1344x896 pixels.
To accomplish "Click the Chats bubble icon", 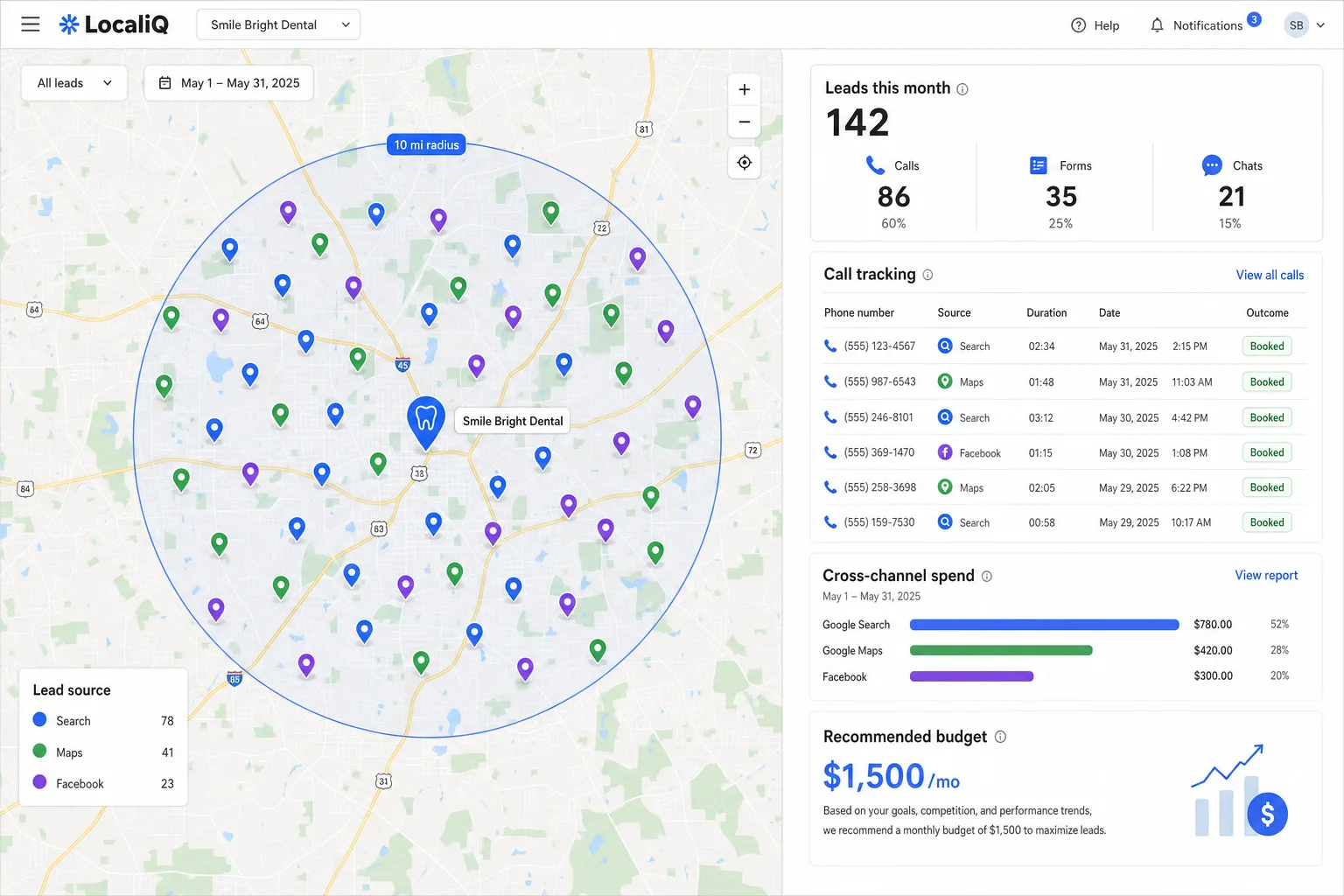I will (x=1212, y=165).
